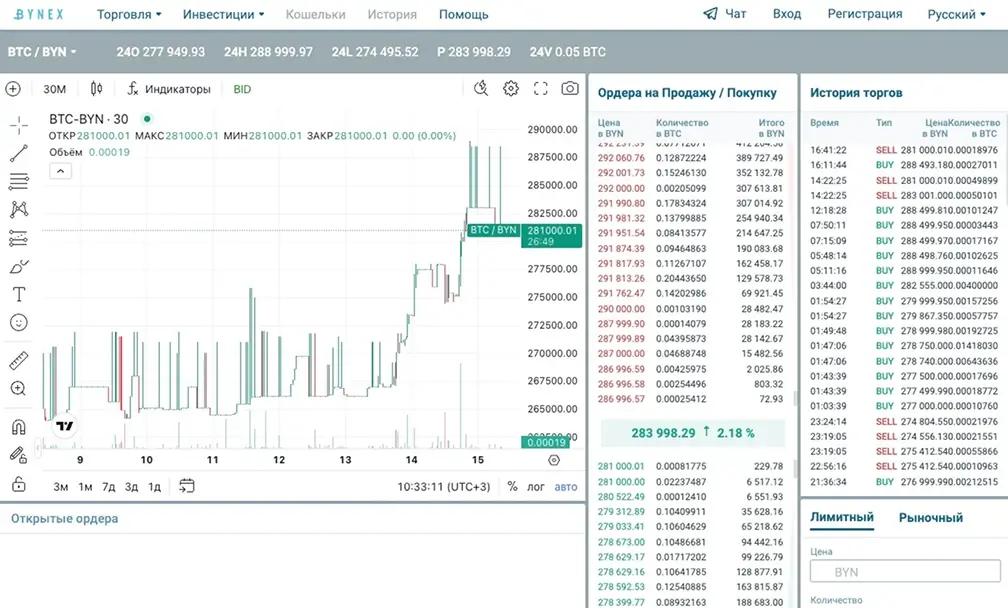
Task: Expand the Торговля dropdown menu
Action: (129, 14)
